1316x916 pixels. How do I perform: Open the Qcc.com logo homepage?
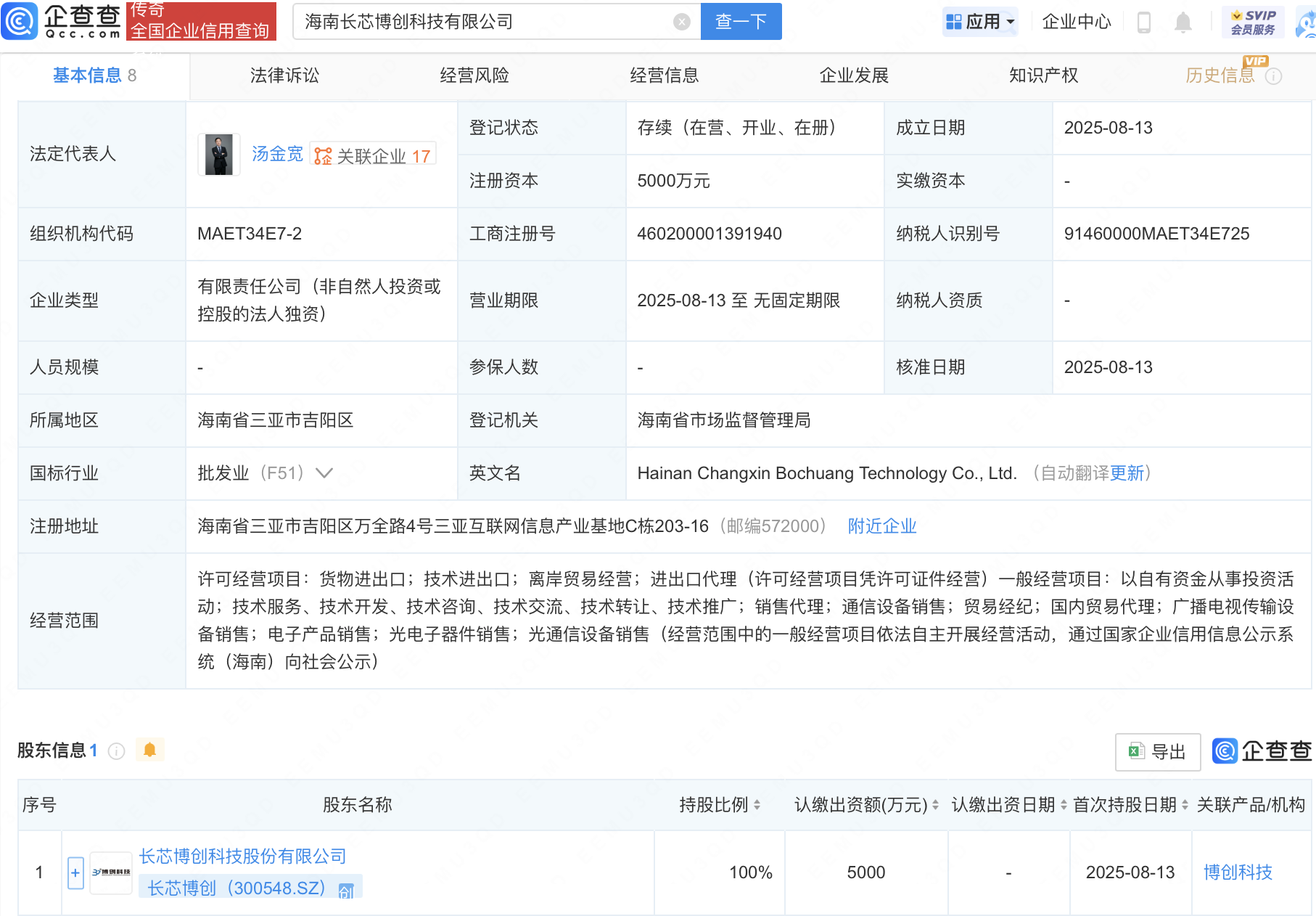[62, 20]
